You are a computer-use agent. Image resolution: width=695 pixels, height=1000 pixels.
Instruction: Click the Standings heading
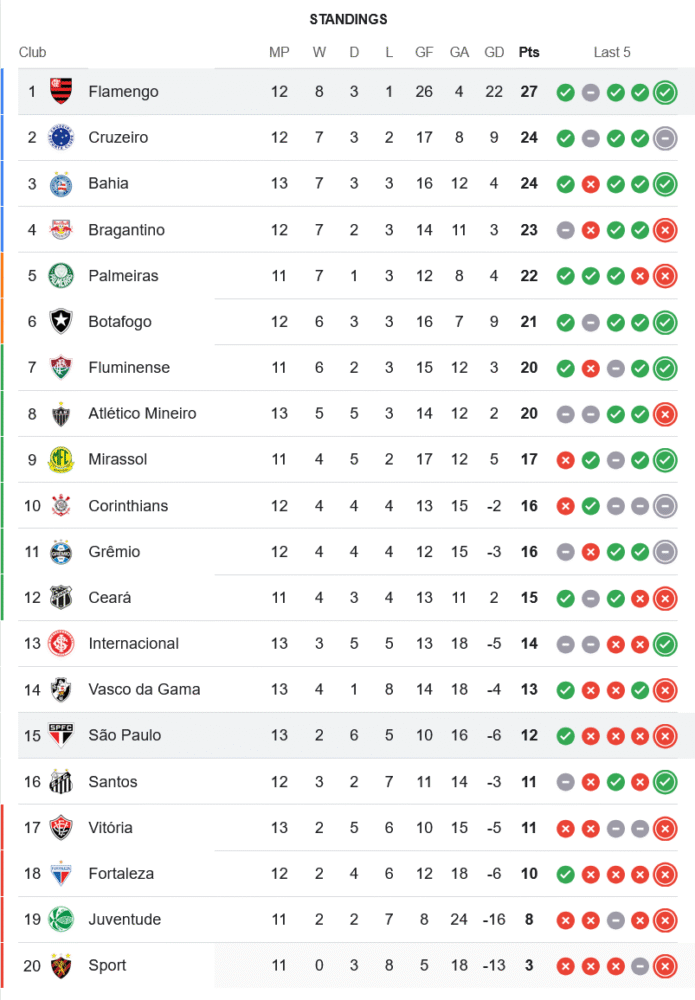(x=348, y=19)
